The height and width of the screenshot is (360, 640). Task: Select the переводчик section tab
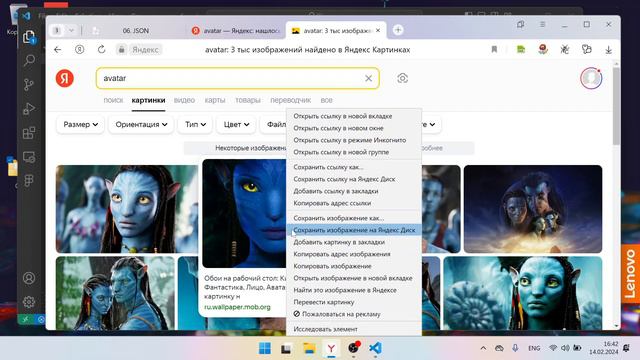[290, 100]
